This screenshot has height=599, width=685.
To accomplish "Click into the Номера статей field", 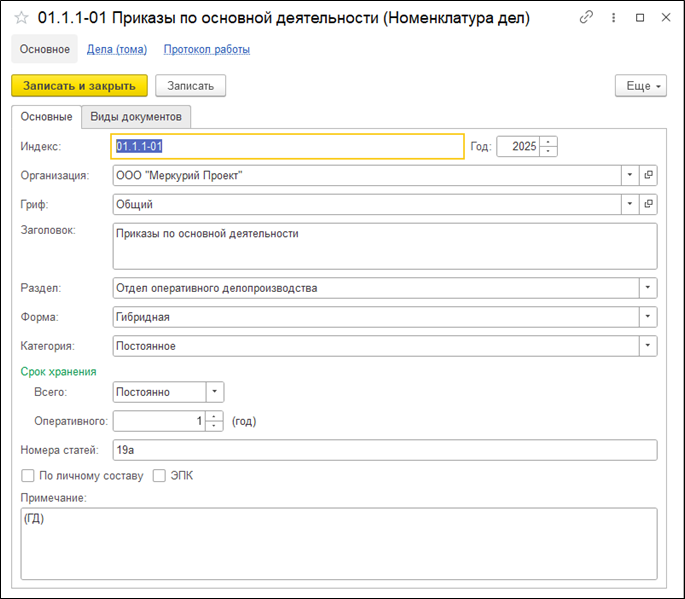I will 384,450.
